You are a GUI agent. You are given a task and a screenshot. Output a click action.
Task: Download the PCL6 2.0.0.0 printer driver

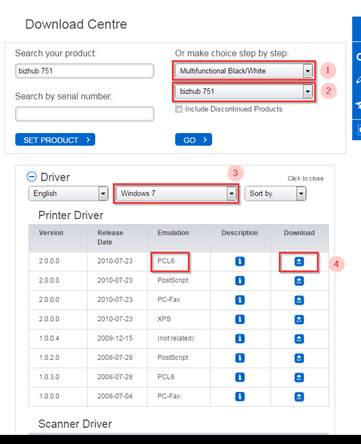point(299,261)
